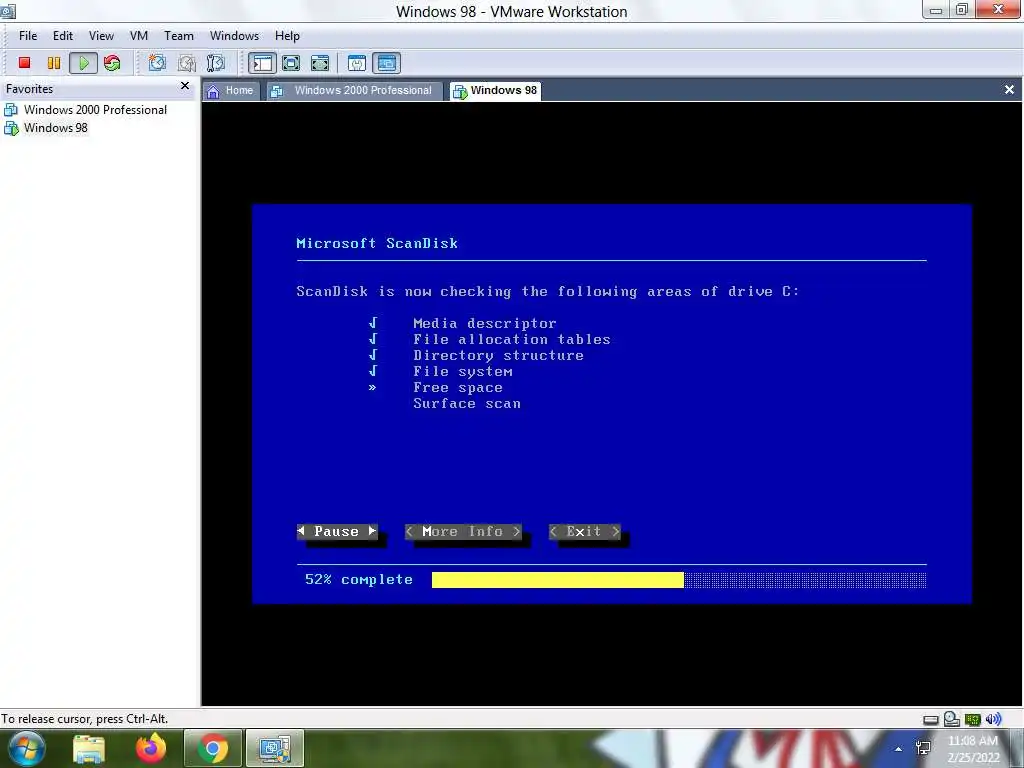The image size is (1024, 768).
Task: Revert to the previous snapshot icon
Action: 187,63
